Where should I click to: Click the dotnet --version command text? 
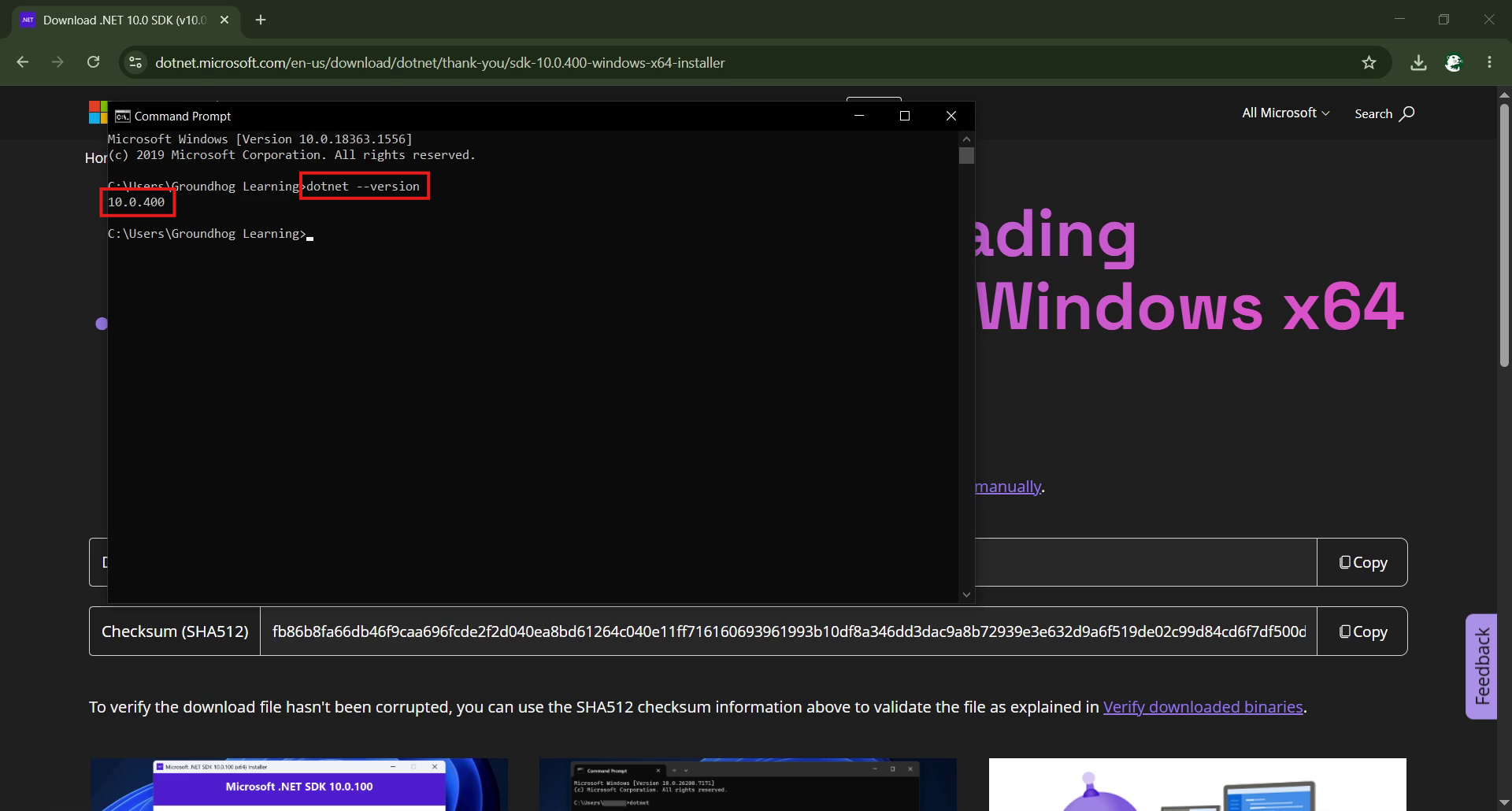point(363,187)
